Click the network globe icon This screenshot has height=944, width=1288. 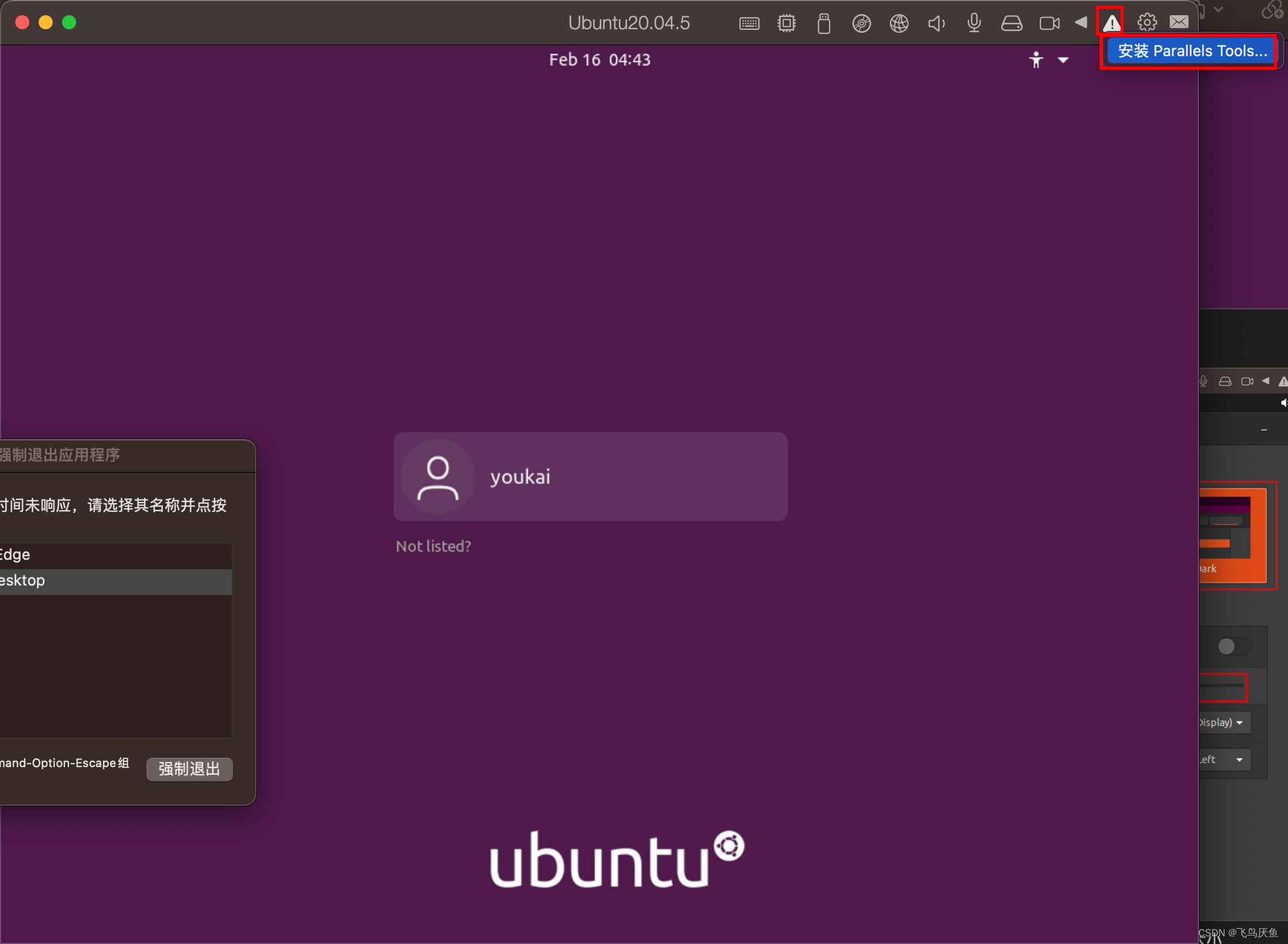(899, 23)
